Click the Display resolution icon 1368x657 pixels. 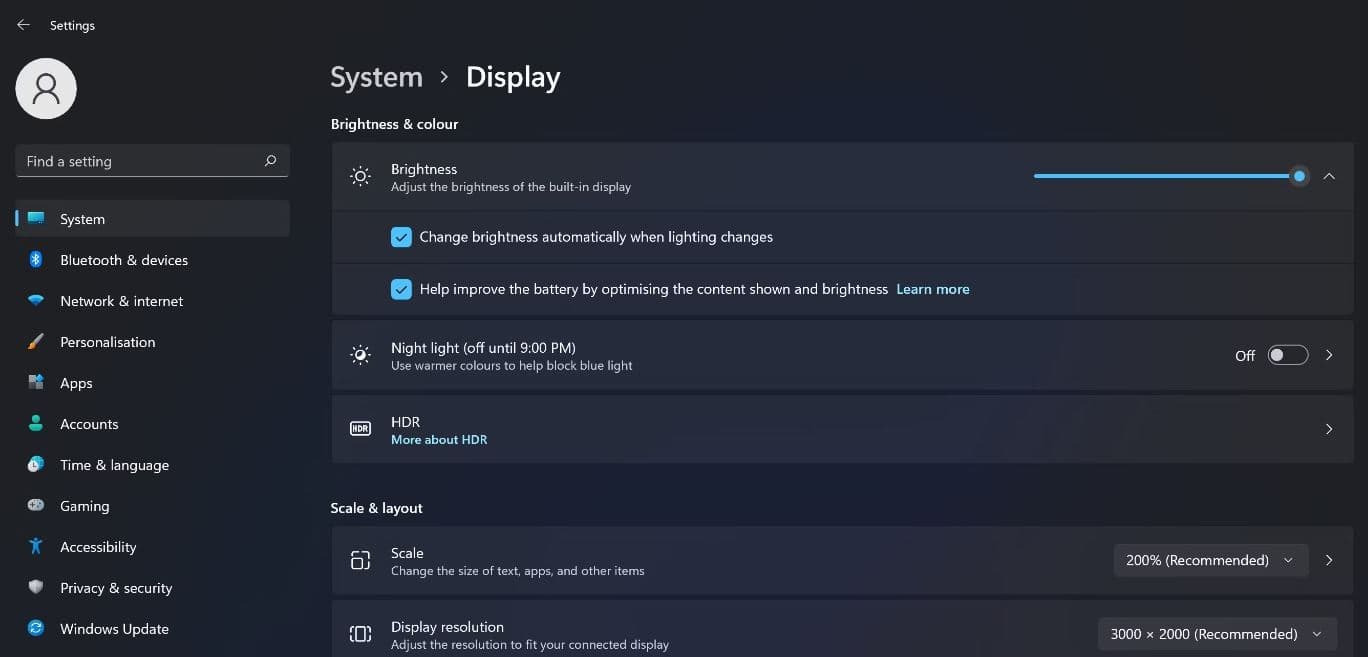pyautogui.click(x=360, y=634)
